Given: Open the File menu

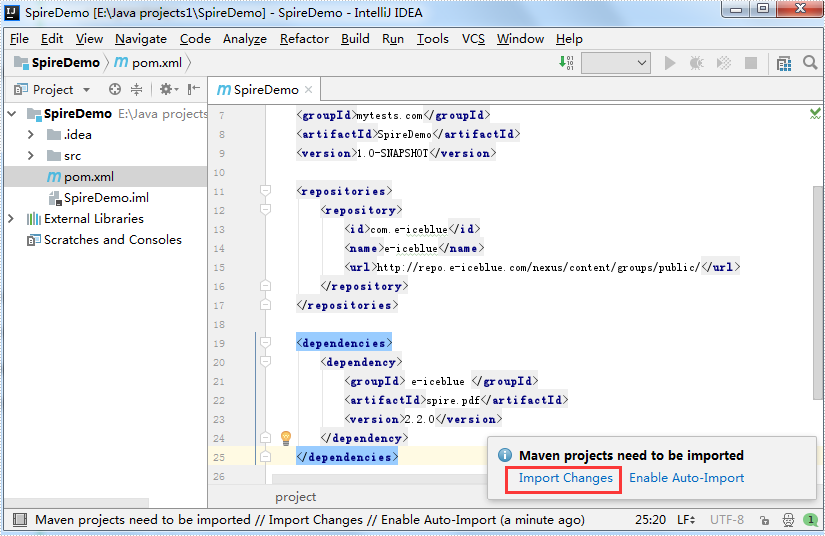Looking at the screenshot, I should tap(19, 39).
